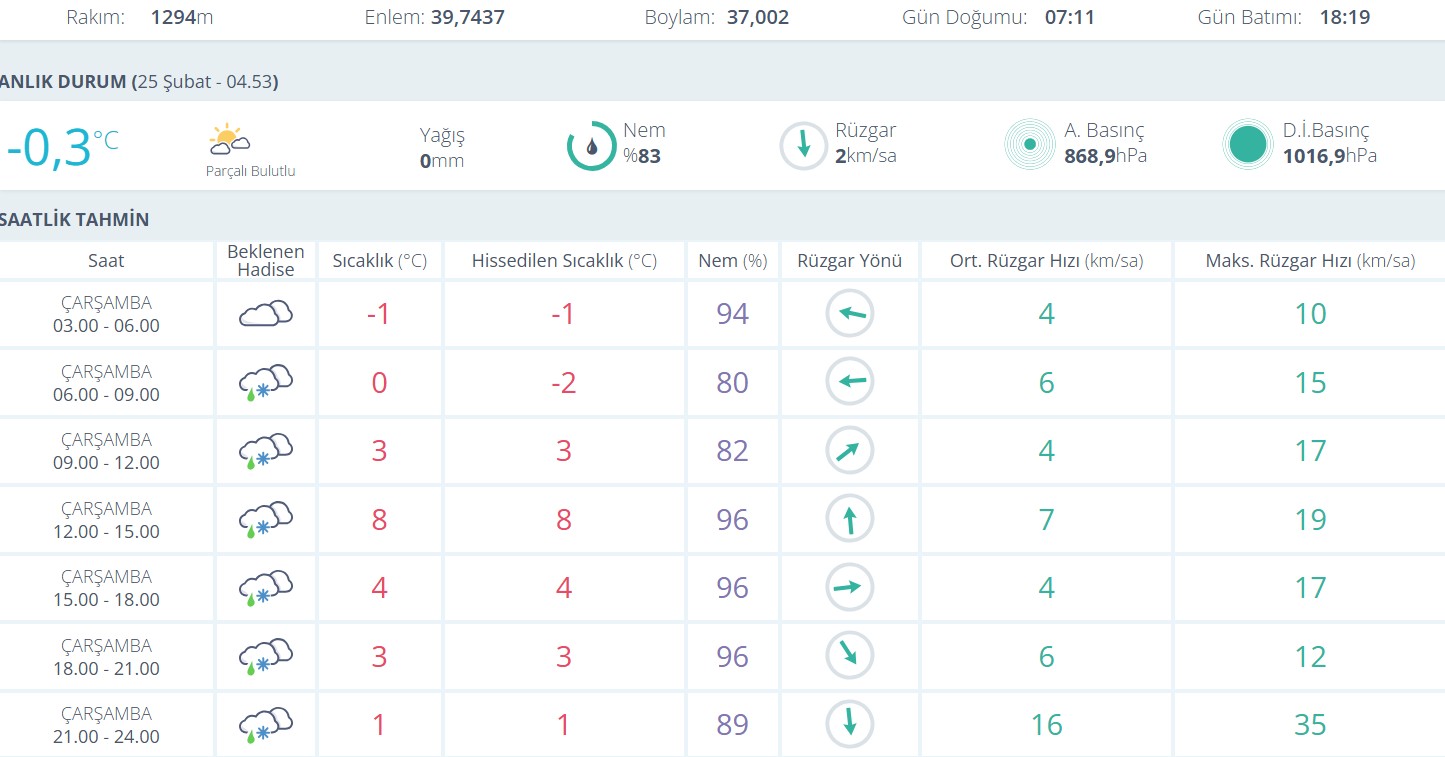Click the sleet icon for 21.00 - 24.00
This screenshot has width=1445, height=757.
pyautogui.click(x=265, y=725)
